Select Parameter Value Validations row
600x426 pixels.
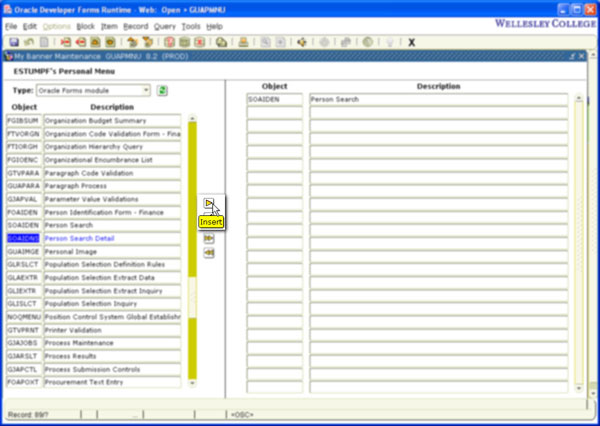[94, 199]
